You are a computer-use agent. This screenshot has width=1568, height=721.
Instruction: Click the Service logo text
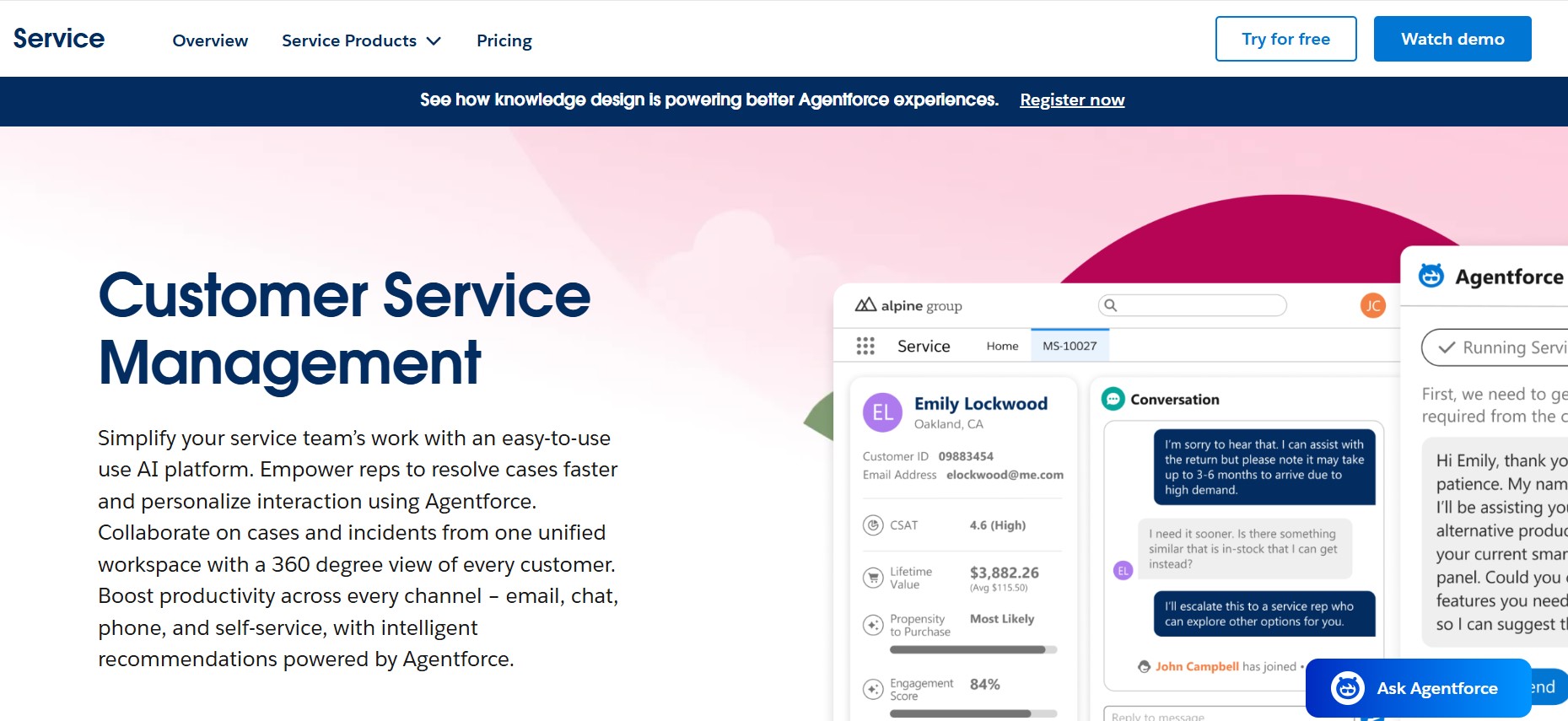coord(59,39)
